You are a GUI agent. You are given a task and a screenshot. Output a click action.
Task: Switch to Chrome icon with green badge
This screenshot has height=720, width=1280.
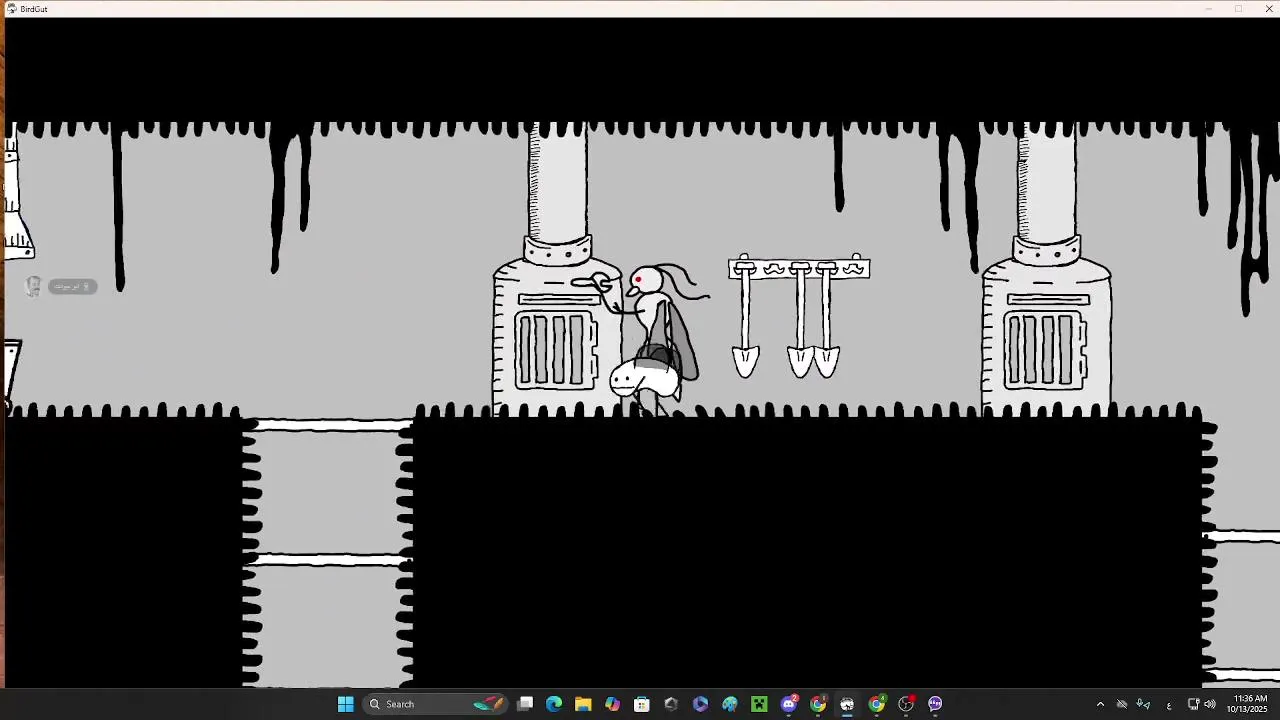[877, 704]
